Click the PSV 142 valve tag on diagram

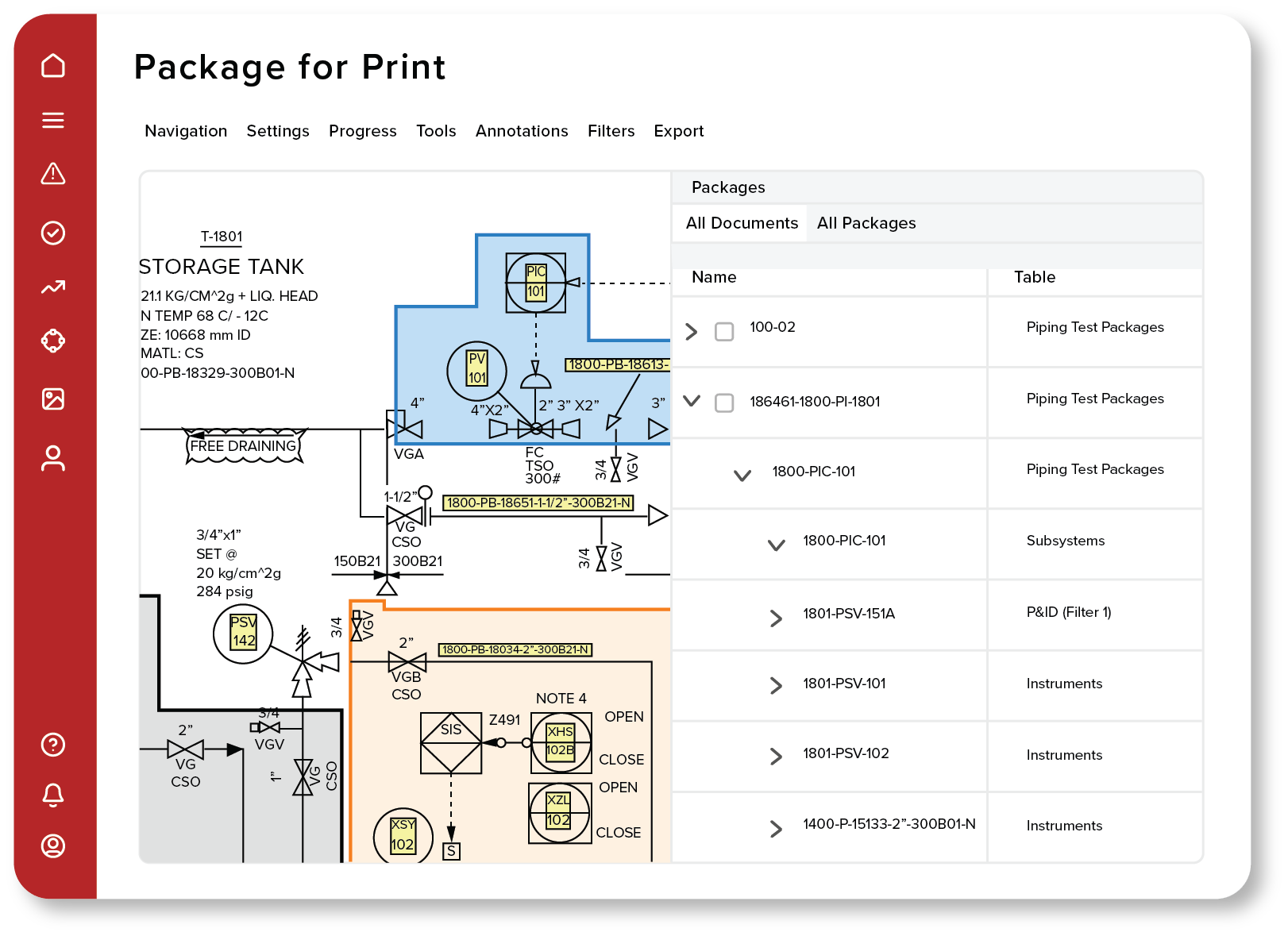[243, 634]
